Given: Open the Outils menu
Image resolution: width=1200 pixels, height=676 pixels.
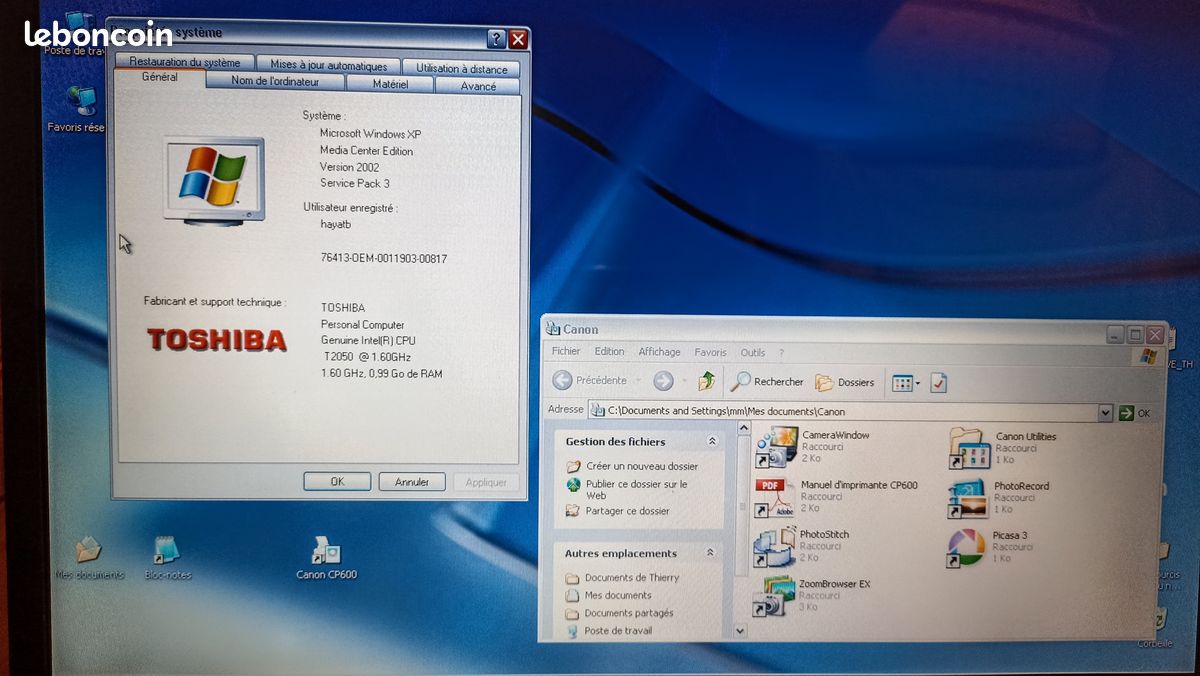Looking at the screenshot, I should [x=753, y=353].
